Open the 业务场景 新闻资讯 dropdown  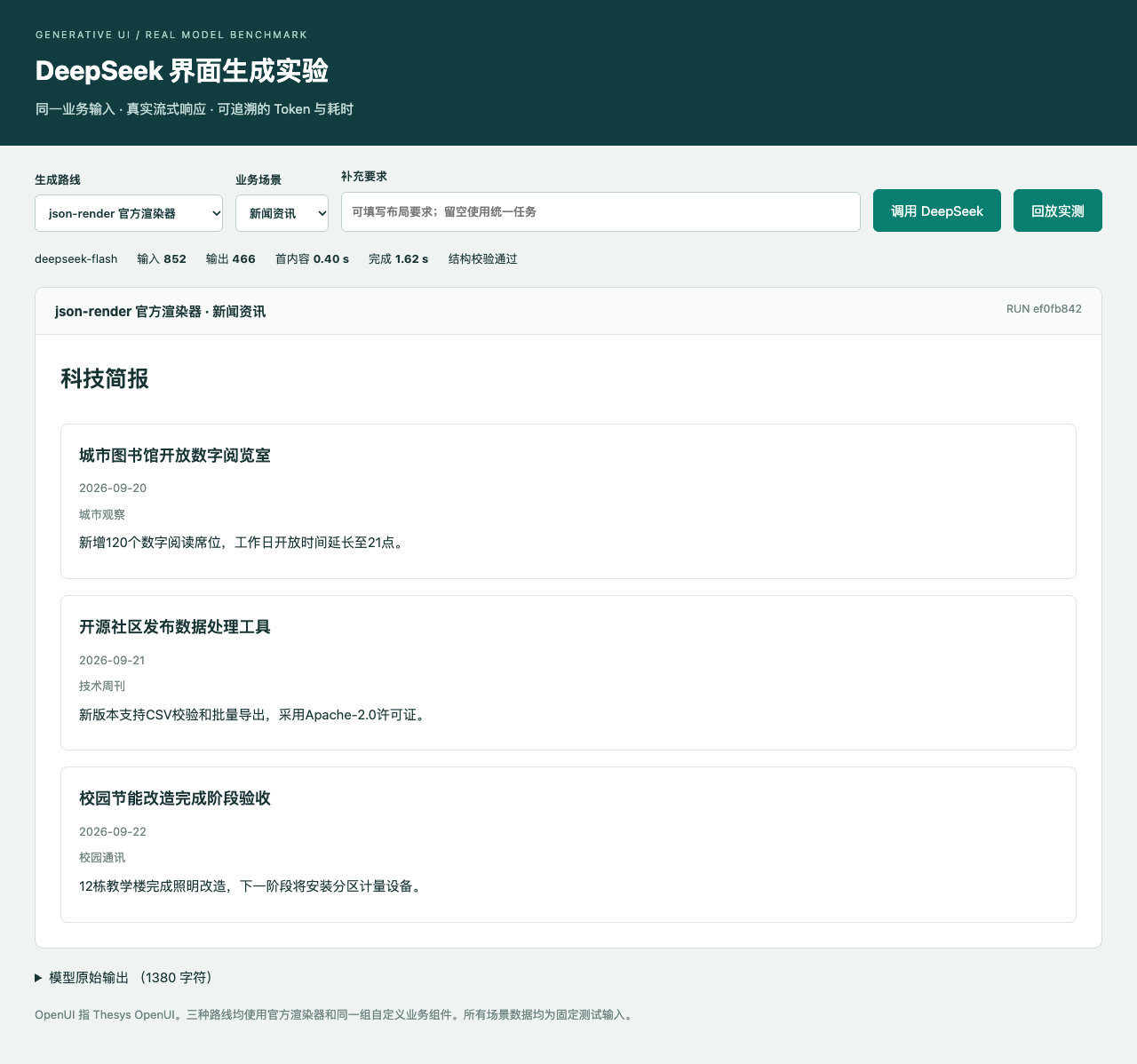tap(282, 213)
